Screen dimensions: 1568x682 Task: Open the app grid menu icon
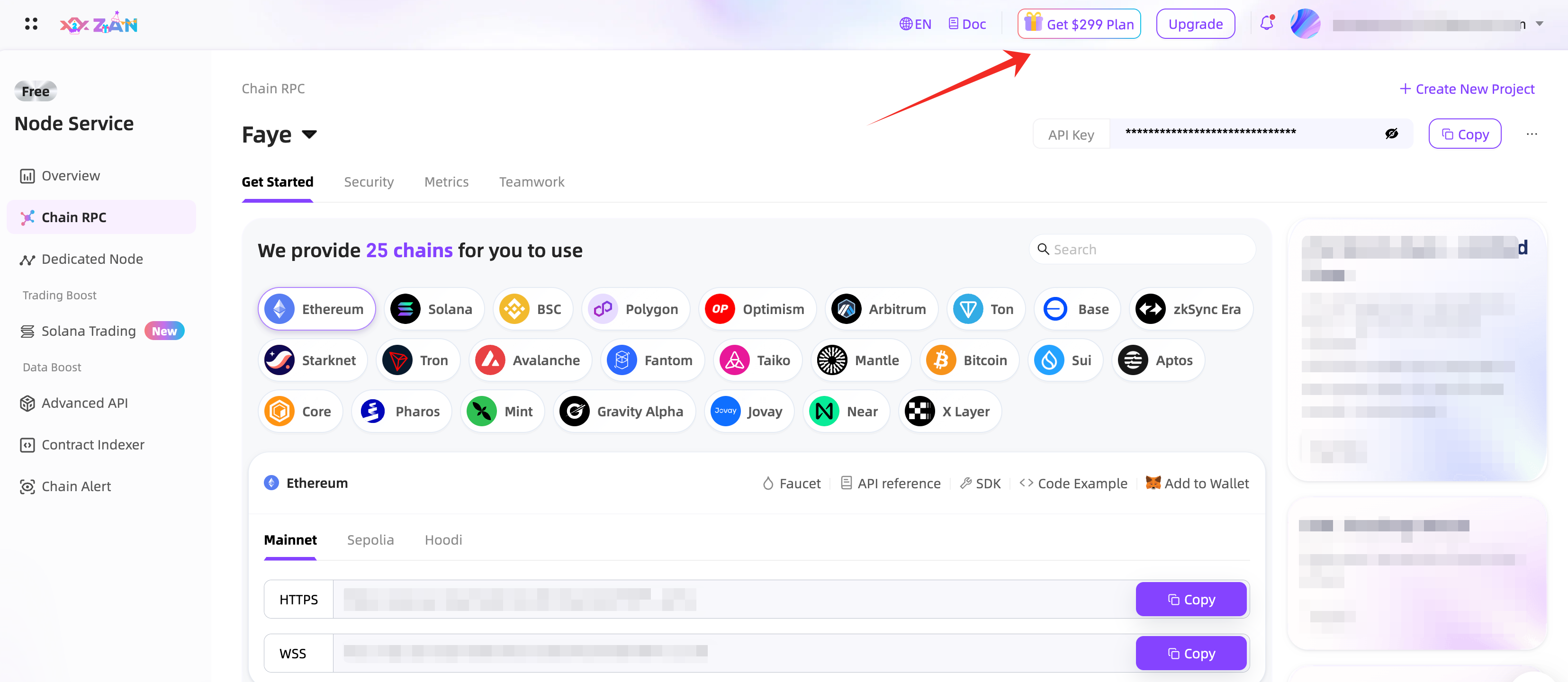(31, 24)
